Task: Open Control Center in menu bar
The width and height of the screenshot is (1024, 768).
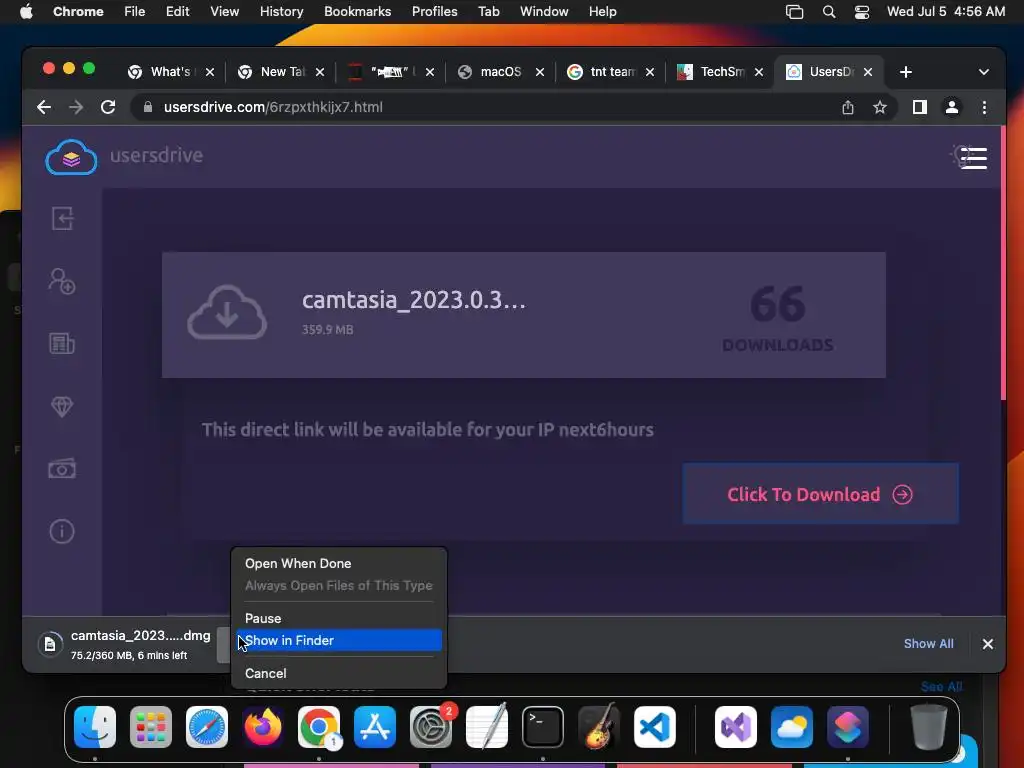Action: pos(862,12)
